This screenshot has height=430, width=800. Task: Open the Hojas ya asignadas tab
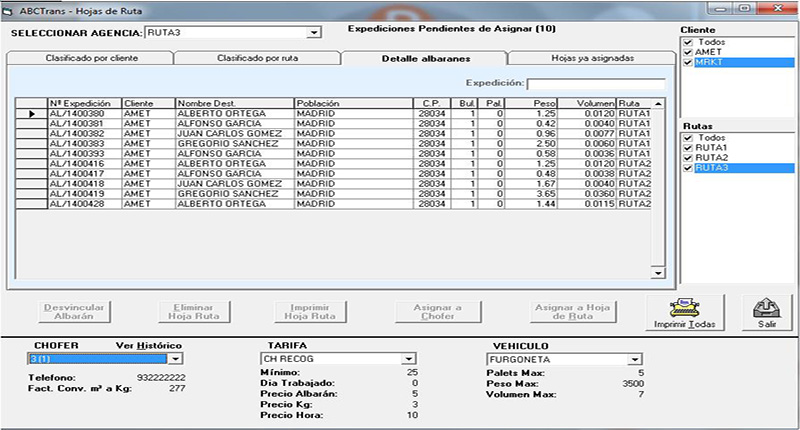pos(592,58)
